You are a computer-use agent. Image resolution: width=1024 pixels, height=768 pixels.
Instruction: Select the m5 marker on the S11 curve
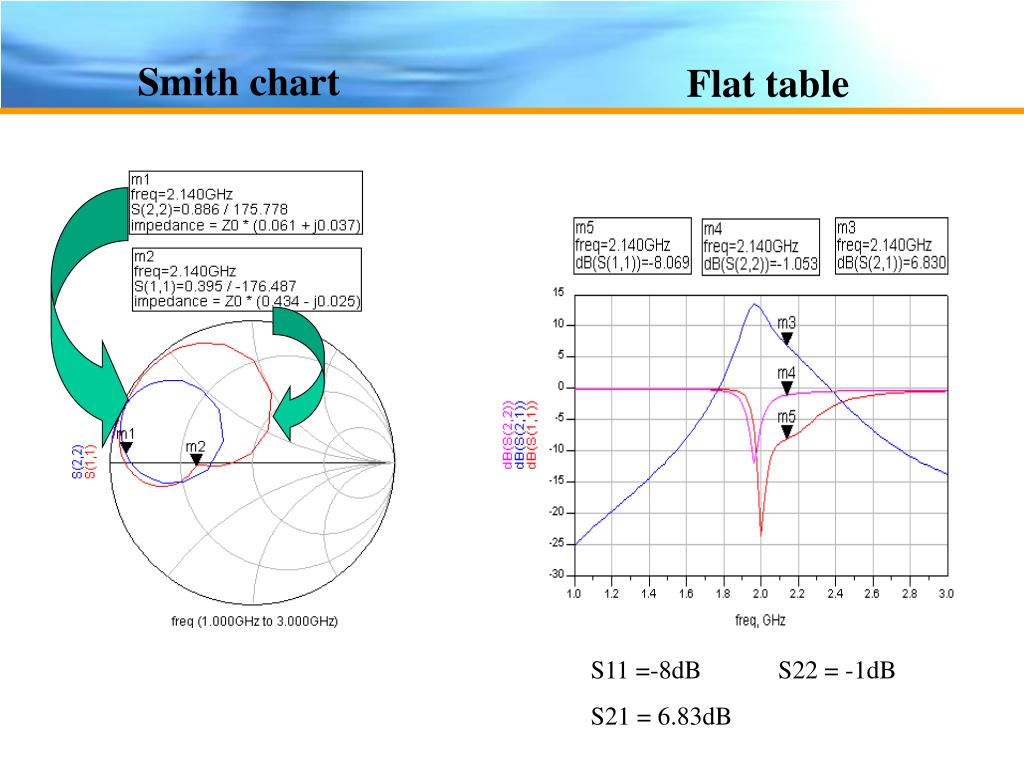(787, 432)
